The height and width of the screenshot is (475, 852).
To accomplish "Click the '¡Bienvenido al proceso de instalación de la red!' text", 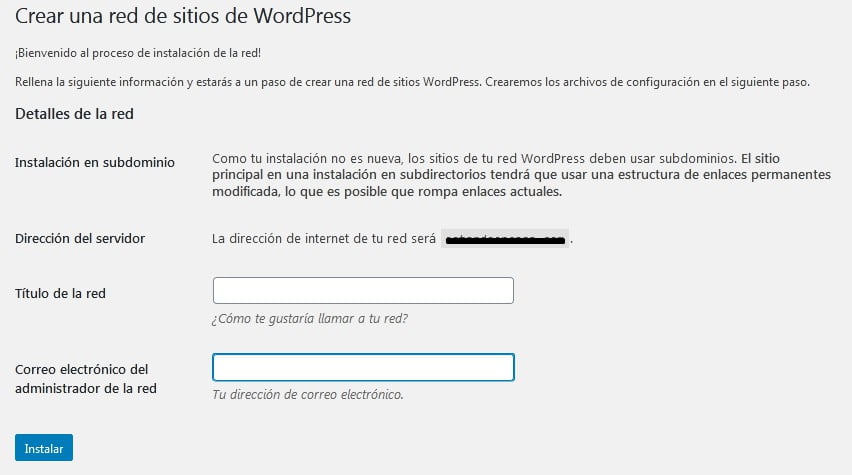I will pos(138,53).
